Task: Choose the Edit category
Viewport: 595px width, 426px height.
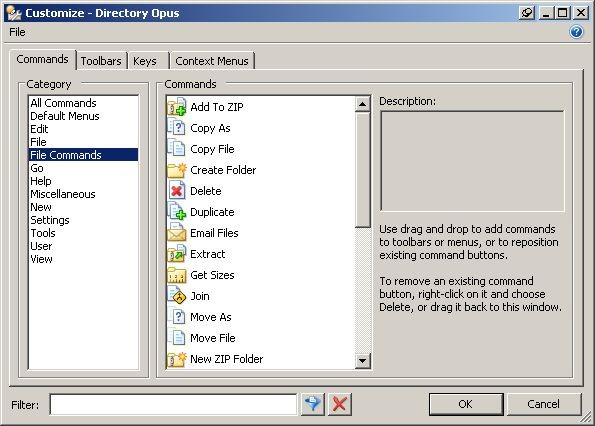Action: [x=39, y=129]
